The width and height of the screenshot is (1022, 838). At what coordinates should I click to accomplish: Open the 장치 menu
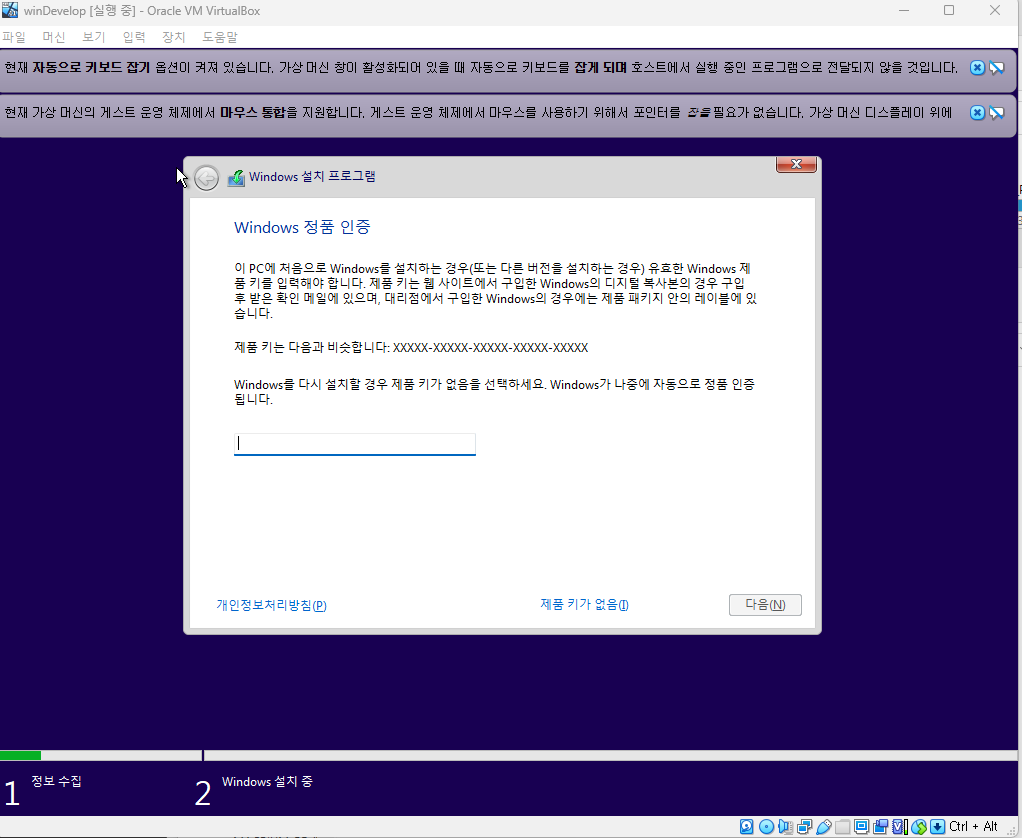[173, 37]
